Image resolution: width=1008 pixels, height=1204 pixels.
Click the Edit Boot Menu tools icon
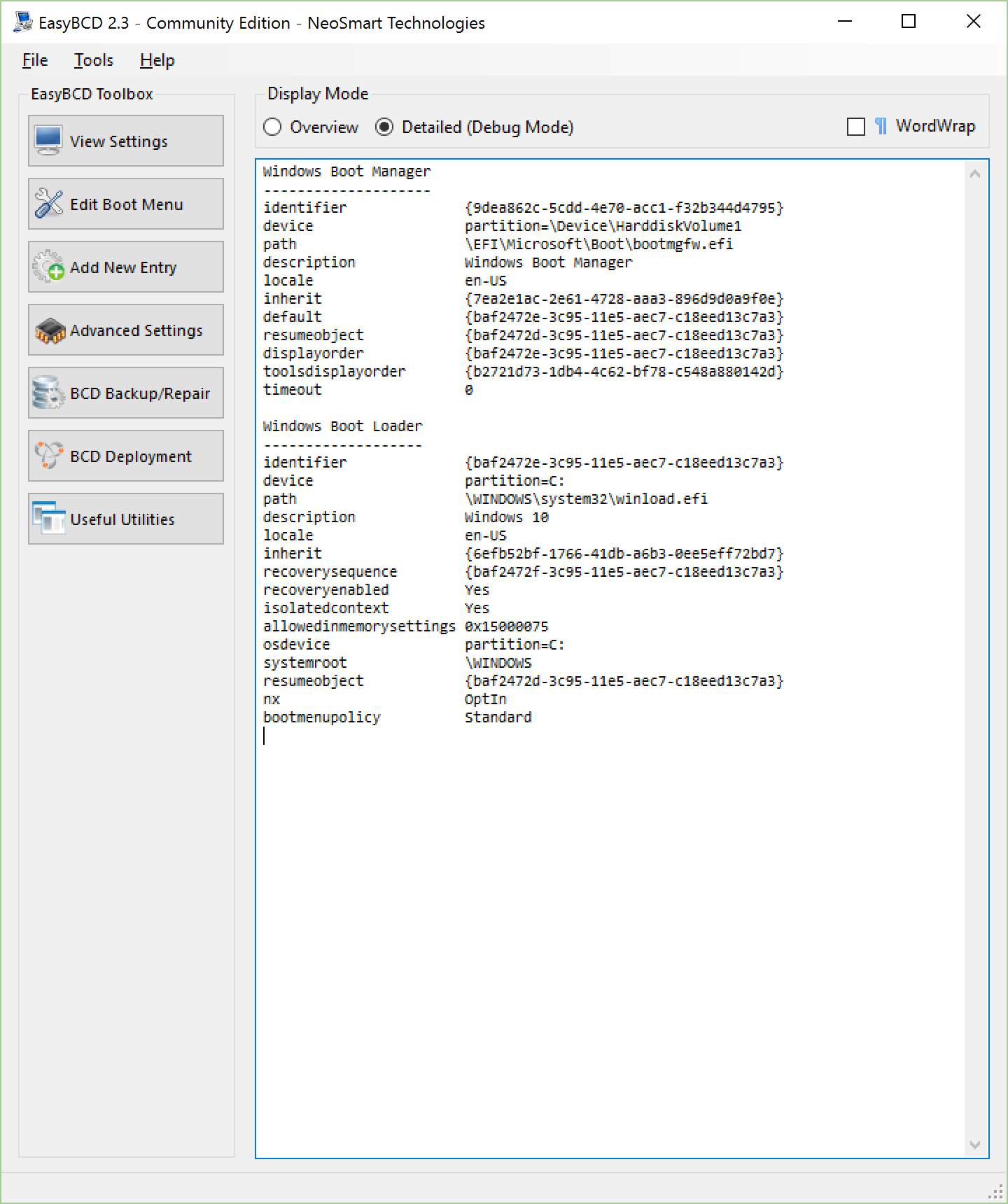click(48, 204)
